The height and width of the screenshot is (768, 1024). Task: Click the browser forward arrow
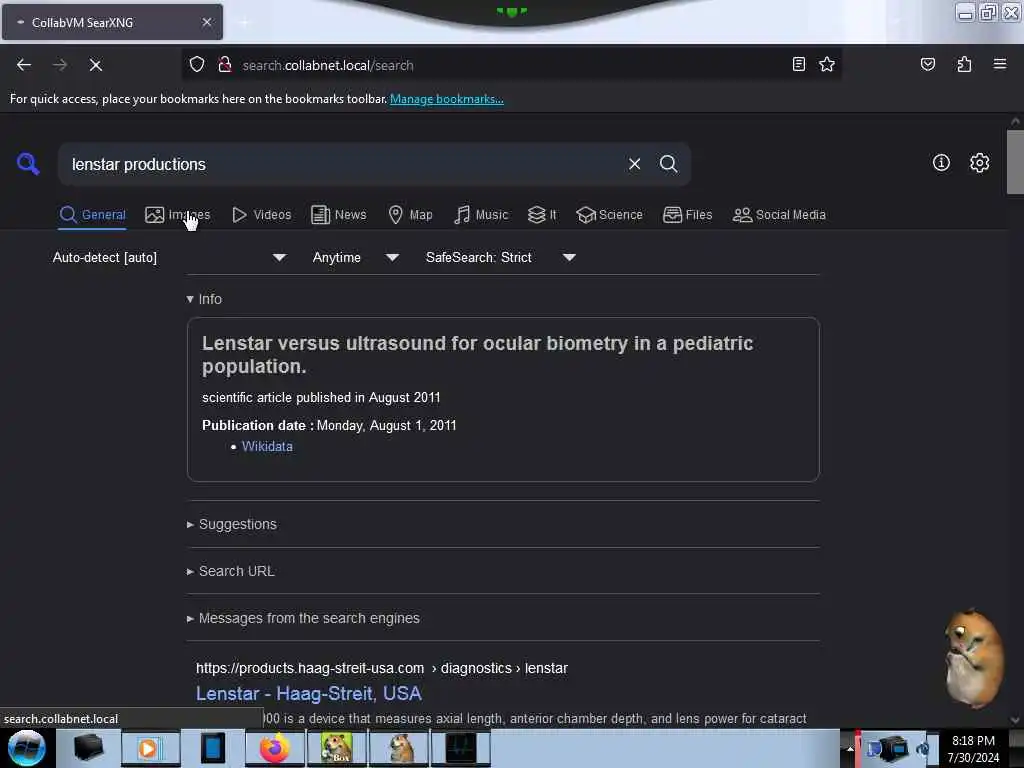[x=59, y=65]
